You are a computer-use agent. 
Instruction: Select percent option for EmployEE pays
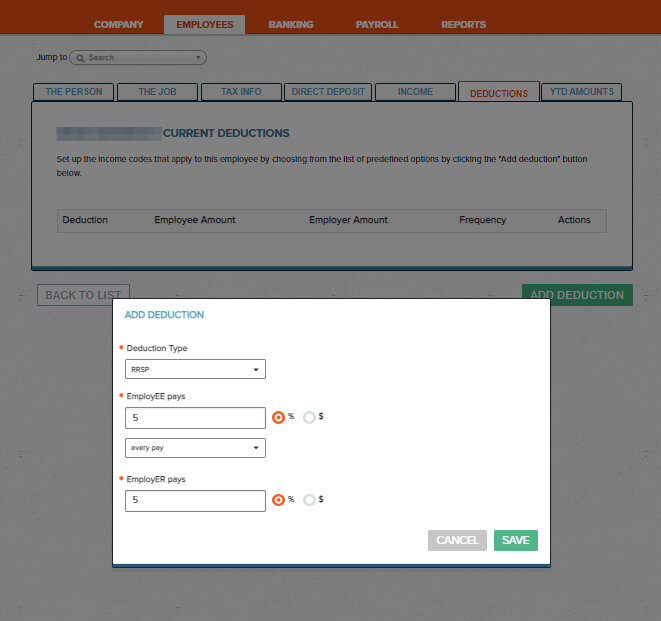click(279, 418)
